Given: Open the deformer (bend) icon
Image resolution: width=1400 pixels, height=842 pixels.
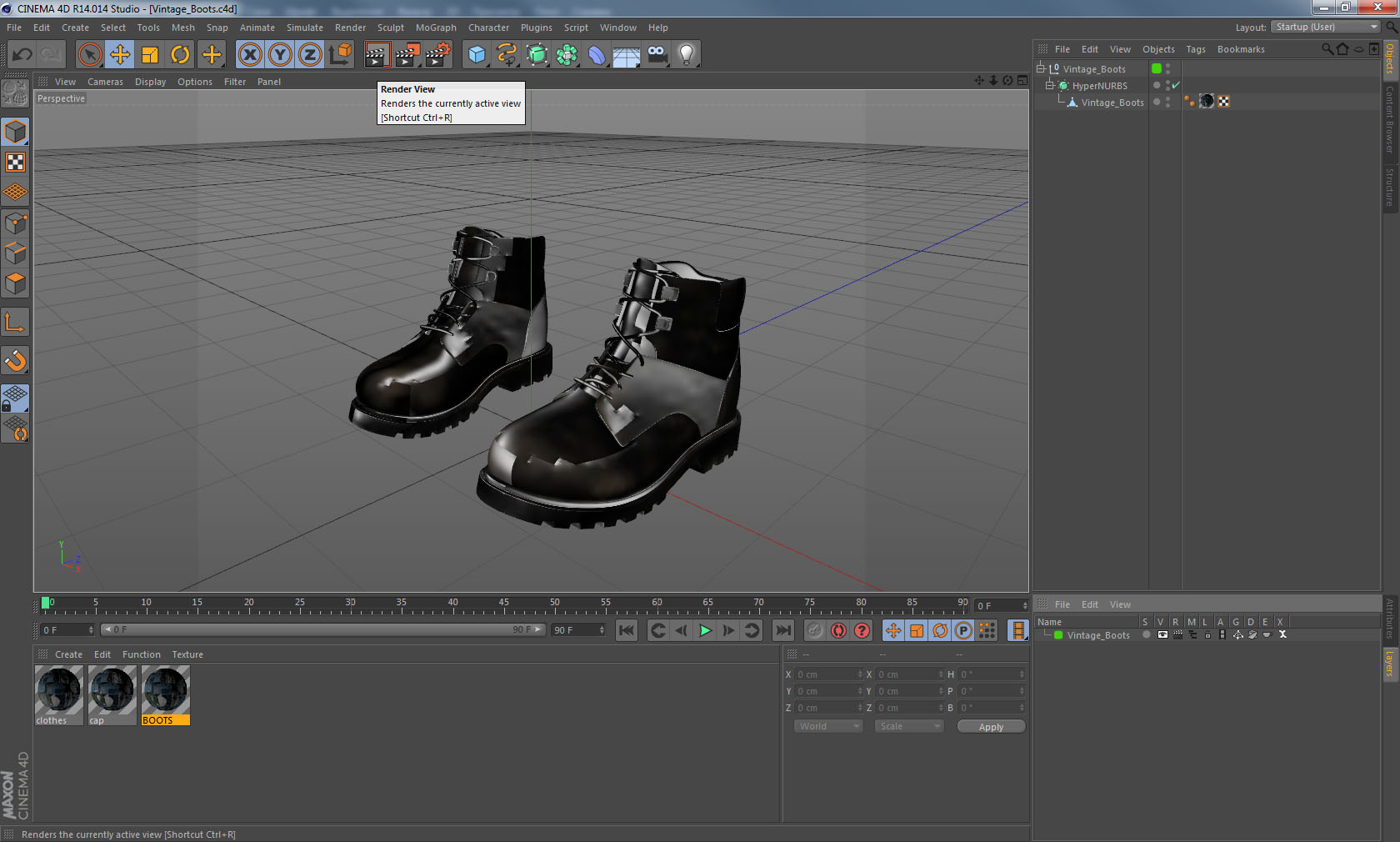Looking at the screenshot, I should pyautogui.click(x=597, y=55).
